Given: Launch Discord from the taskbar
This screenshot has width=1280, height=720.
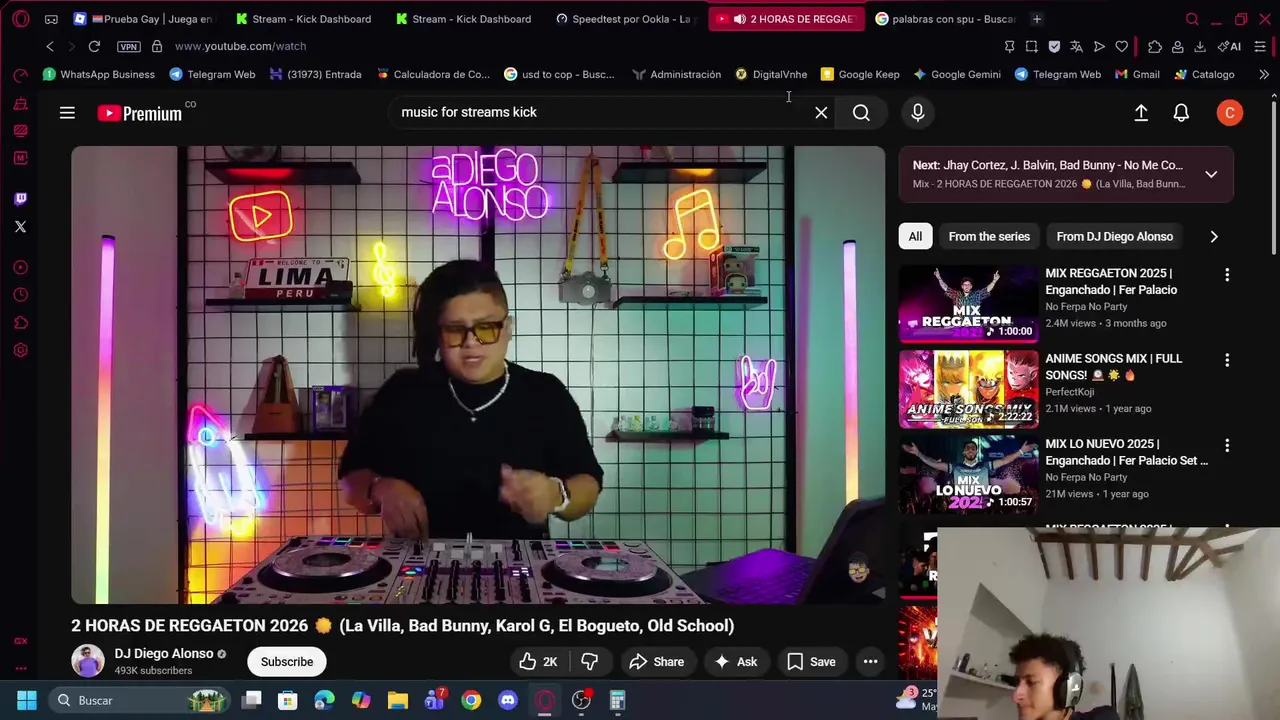Looking at the screenshot, I should coord(508,700).
